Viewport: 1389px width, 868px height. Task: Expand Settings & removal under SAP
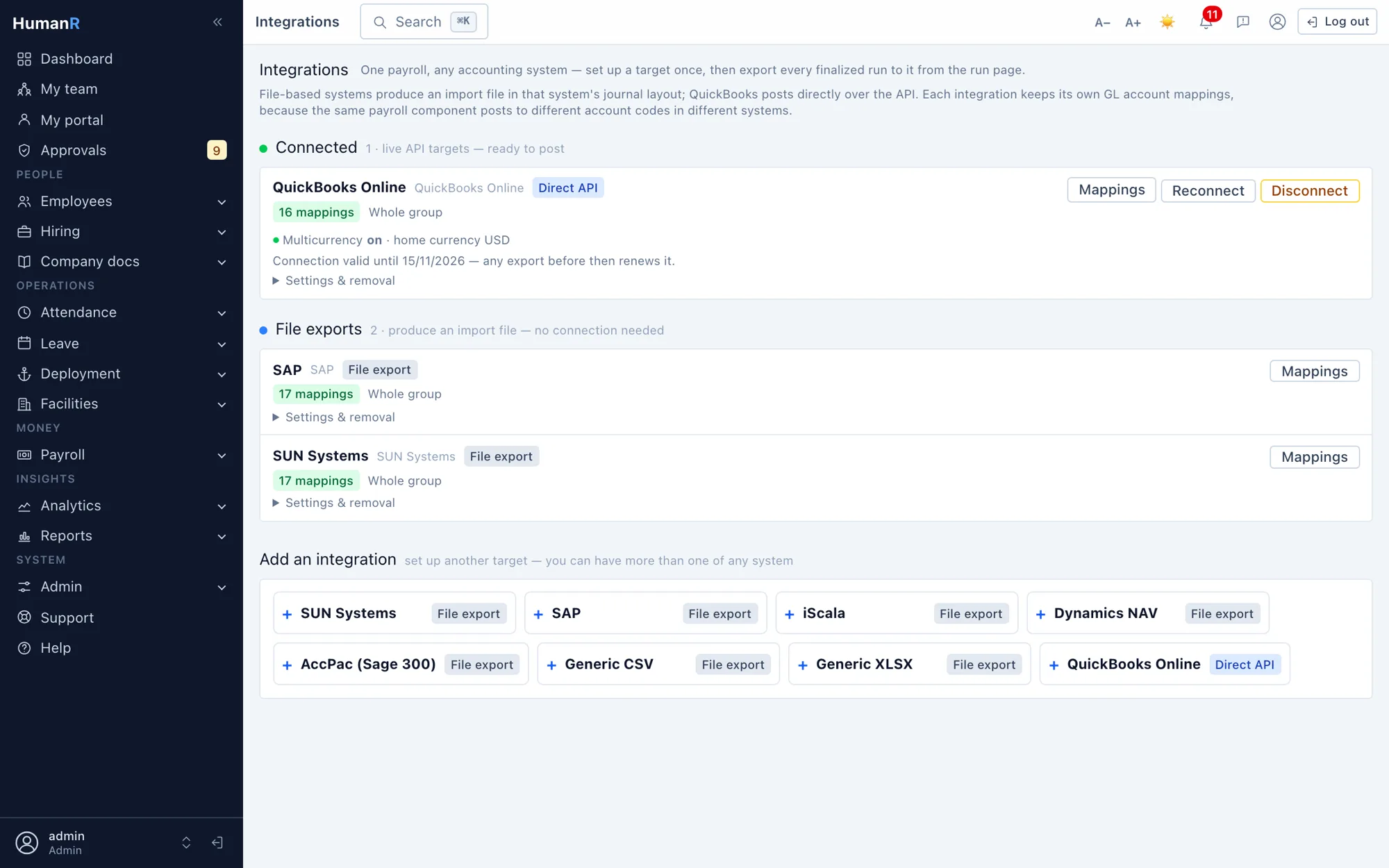334,417
